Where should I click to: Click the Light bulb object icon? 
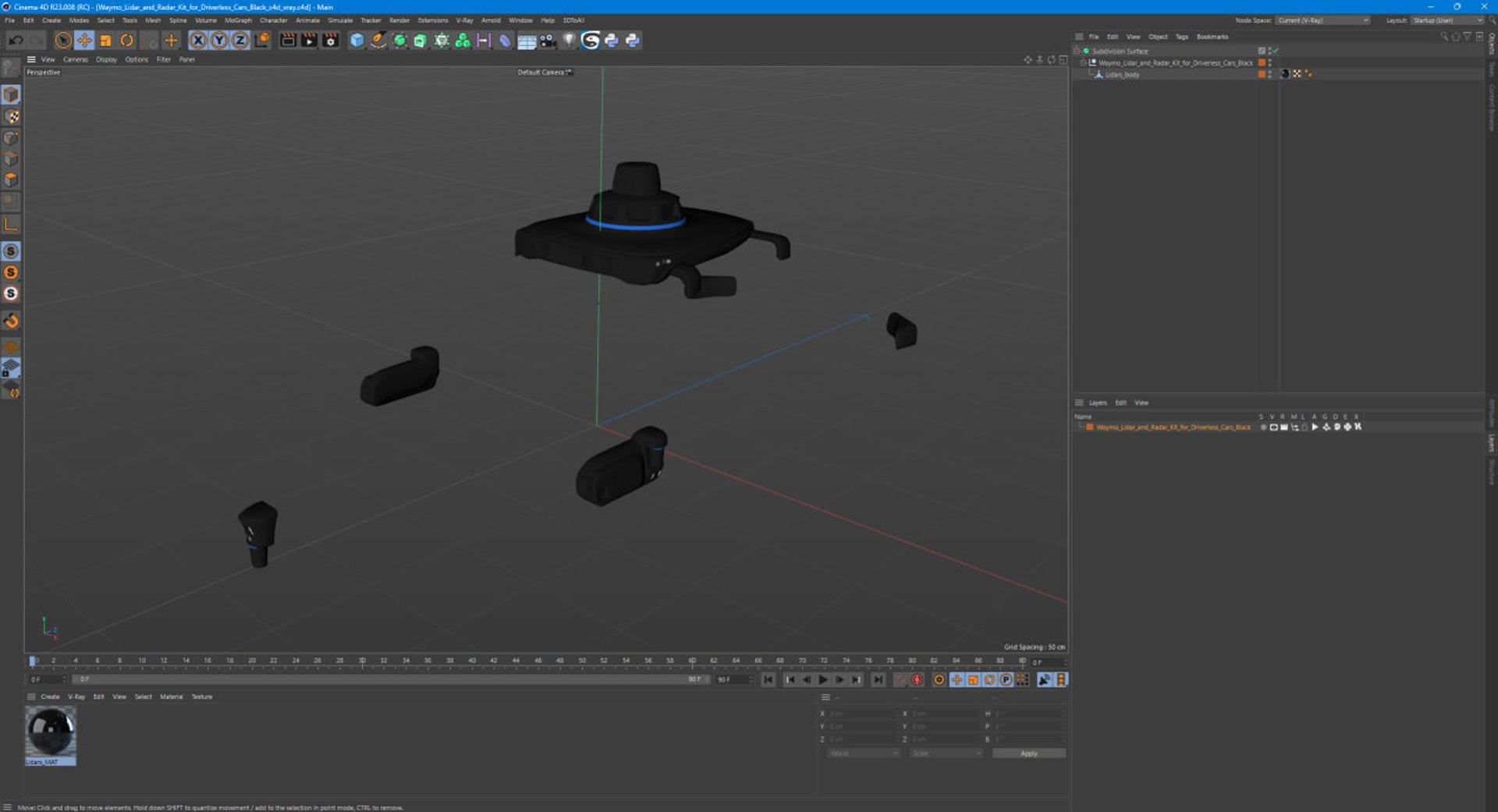(569, 41)
